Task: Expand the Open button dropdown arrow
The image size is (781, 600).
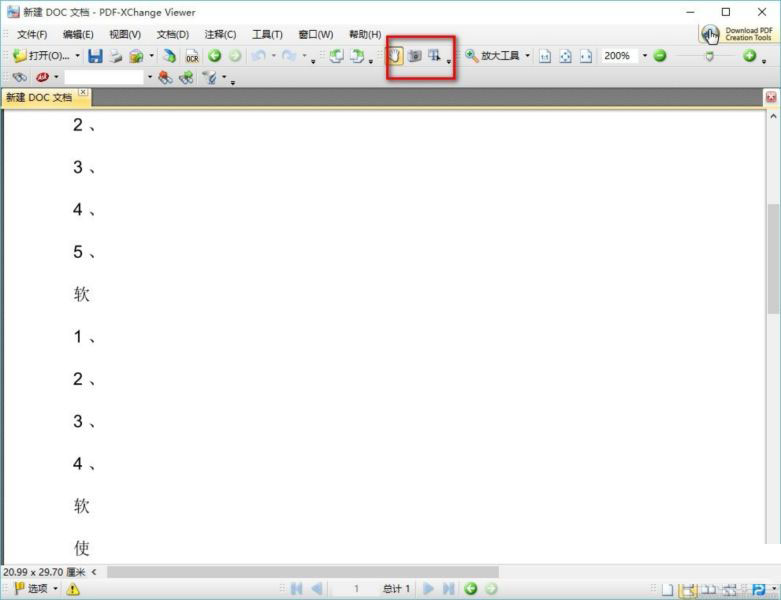Action: [x=78, y=56]
